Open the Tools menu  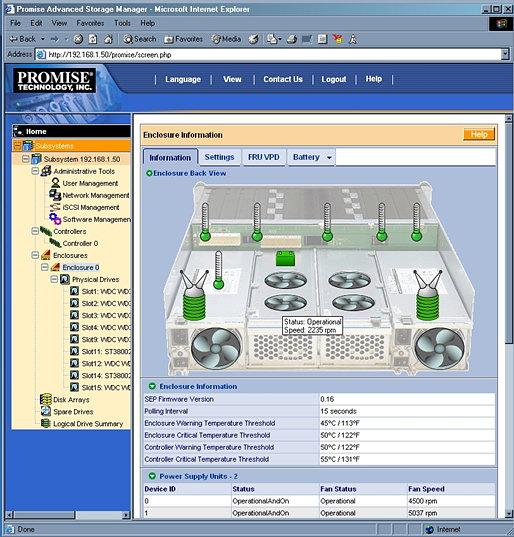(x=122, y=23)
